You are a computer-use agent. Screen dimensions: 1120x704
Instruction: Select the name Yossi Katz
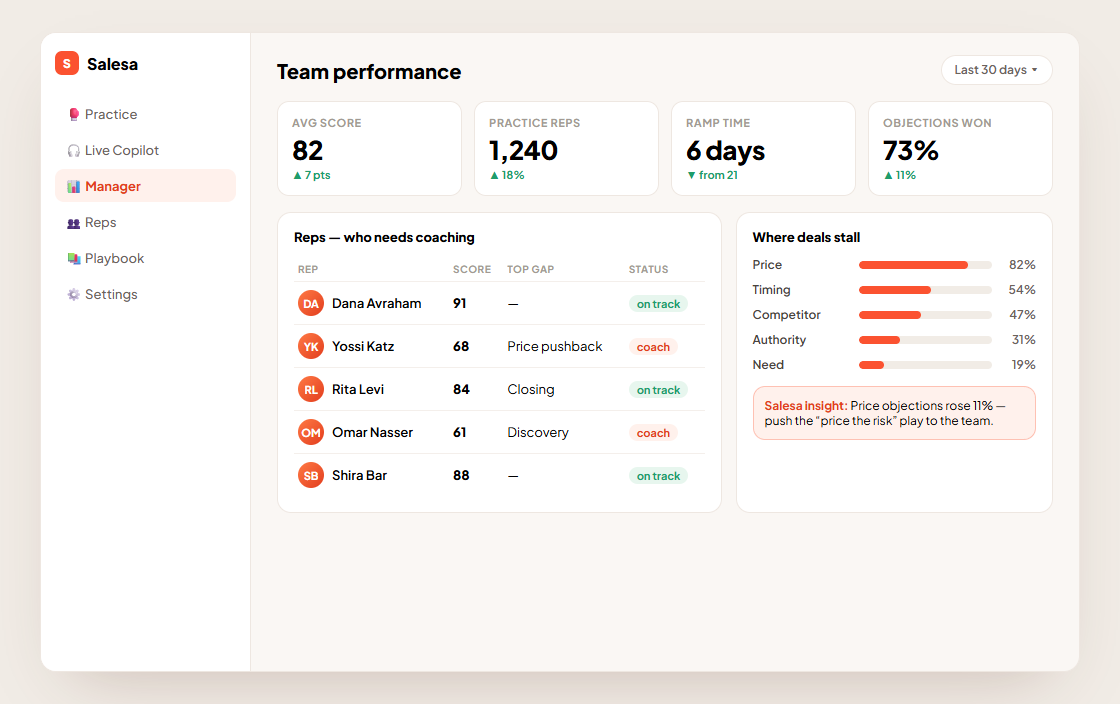tap(363, 346)
